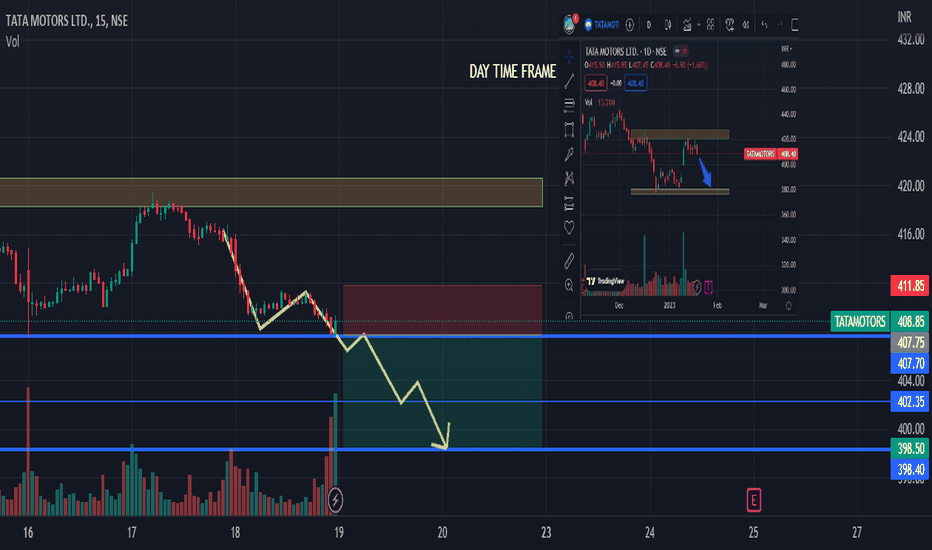
Task: Click INR label atop main price axis
Action: pos(905,17)
